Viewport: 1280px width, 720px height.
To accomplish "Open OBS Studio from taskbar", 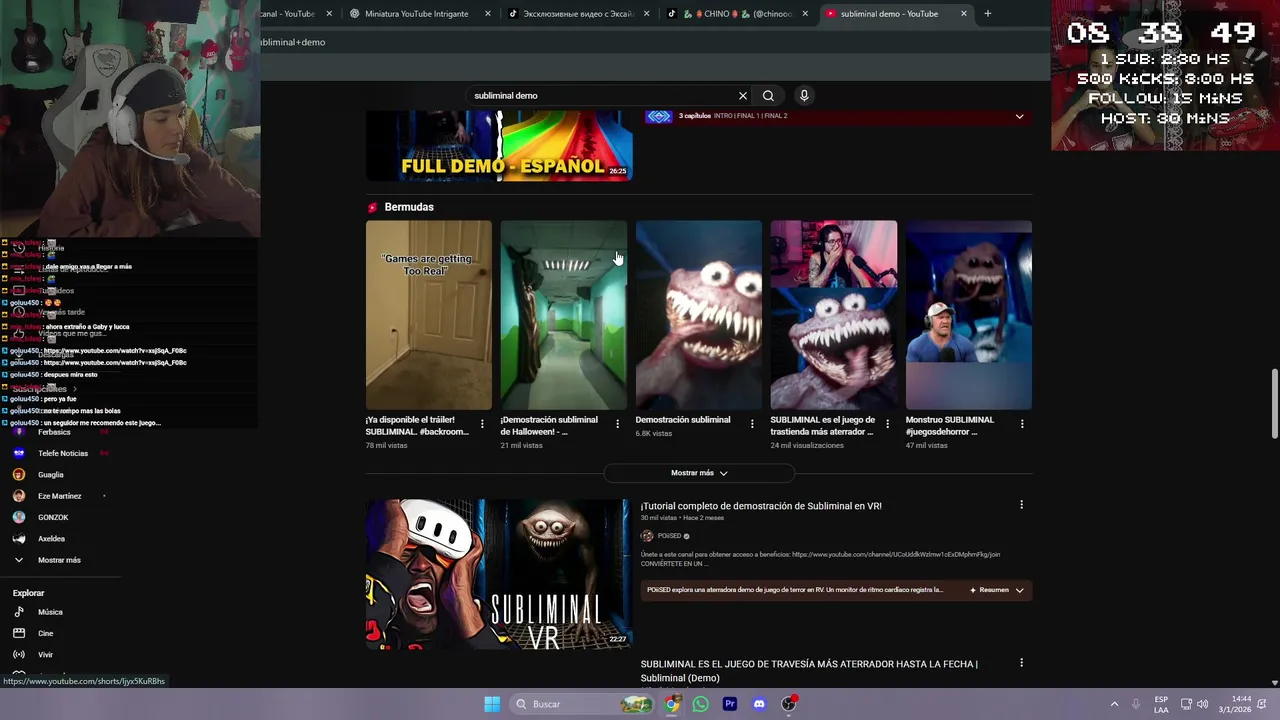I will point(789,704).
